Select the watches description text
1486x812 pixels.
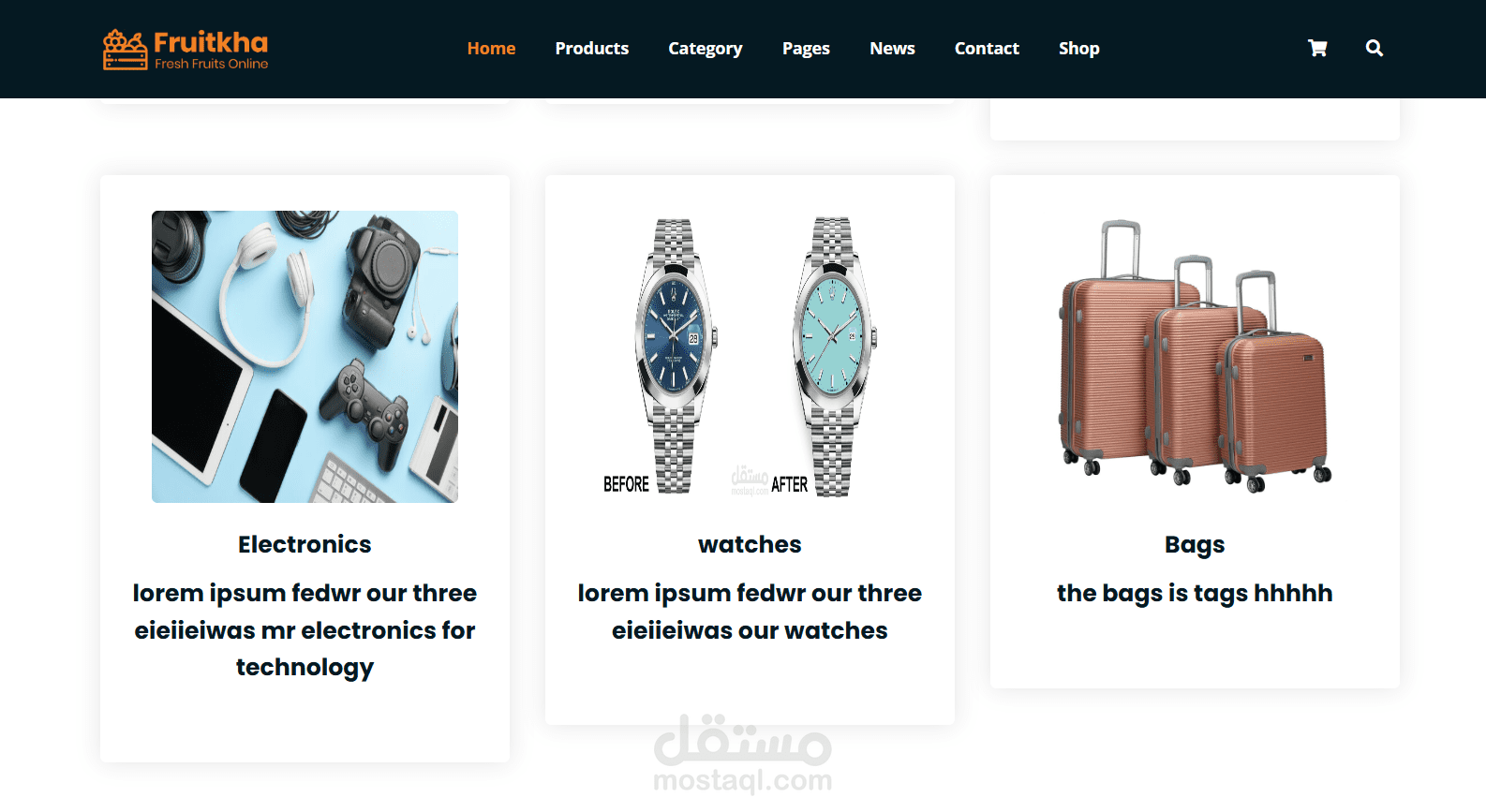(750, 612)
